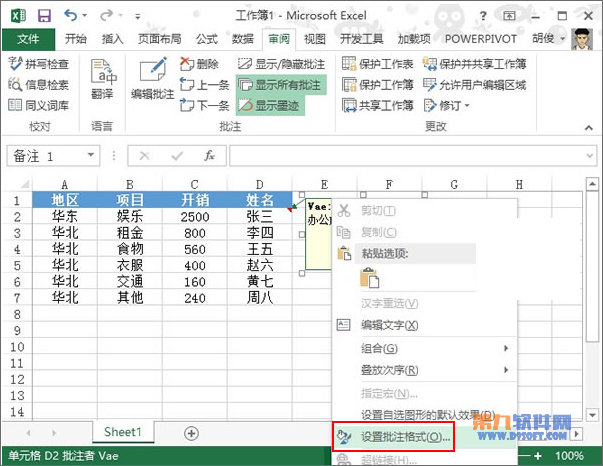
Task: Expand the formula bar chevron
Action: point(590,156)
